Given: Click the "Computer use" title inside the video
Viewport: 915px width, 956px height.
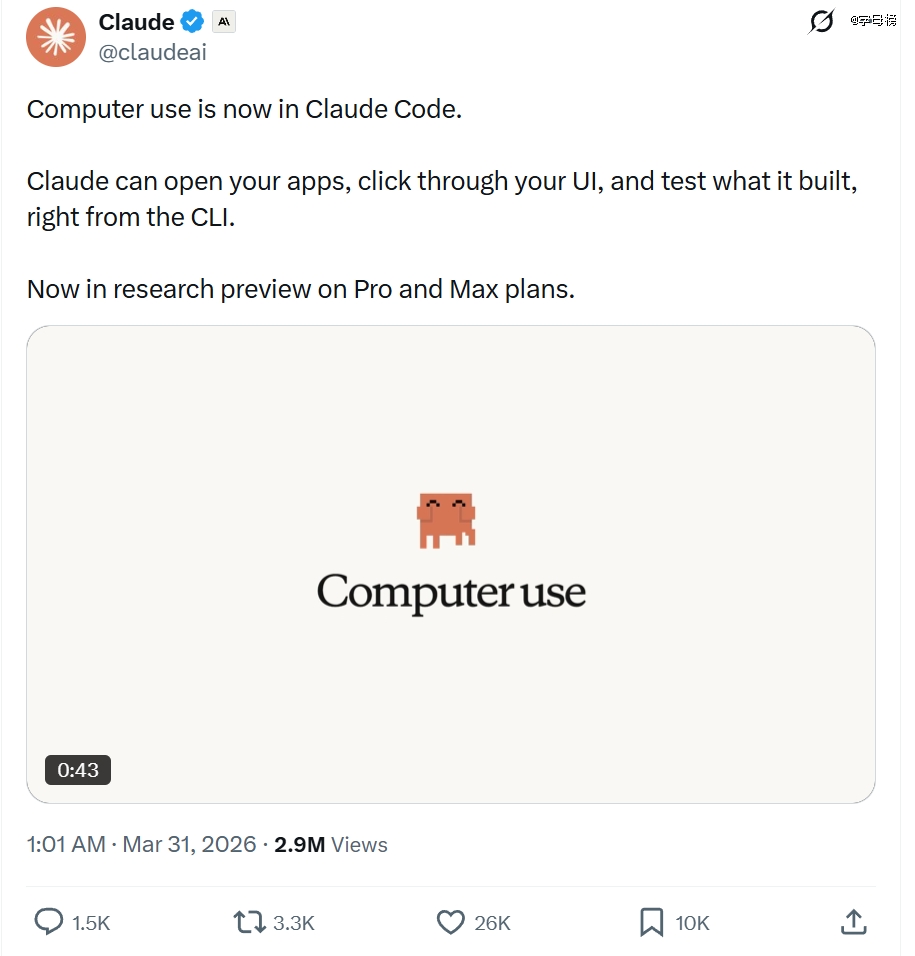Looking at the screenshot, I should 451,592.
